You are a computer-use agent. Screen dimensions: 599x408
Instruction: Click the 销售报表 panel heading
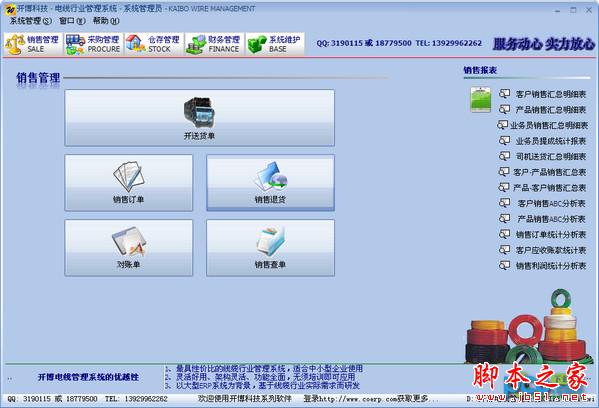point(480,70)
